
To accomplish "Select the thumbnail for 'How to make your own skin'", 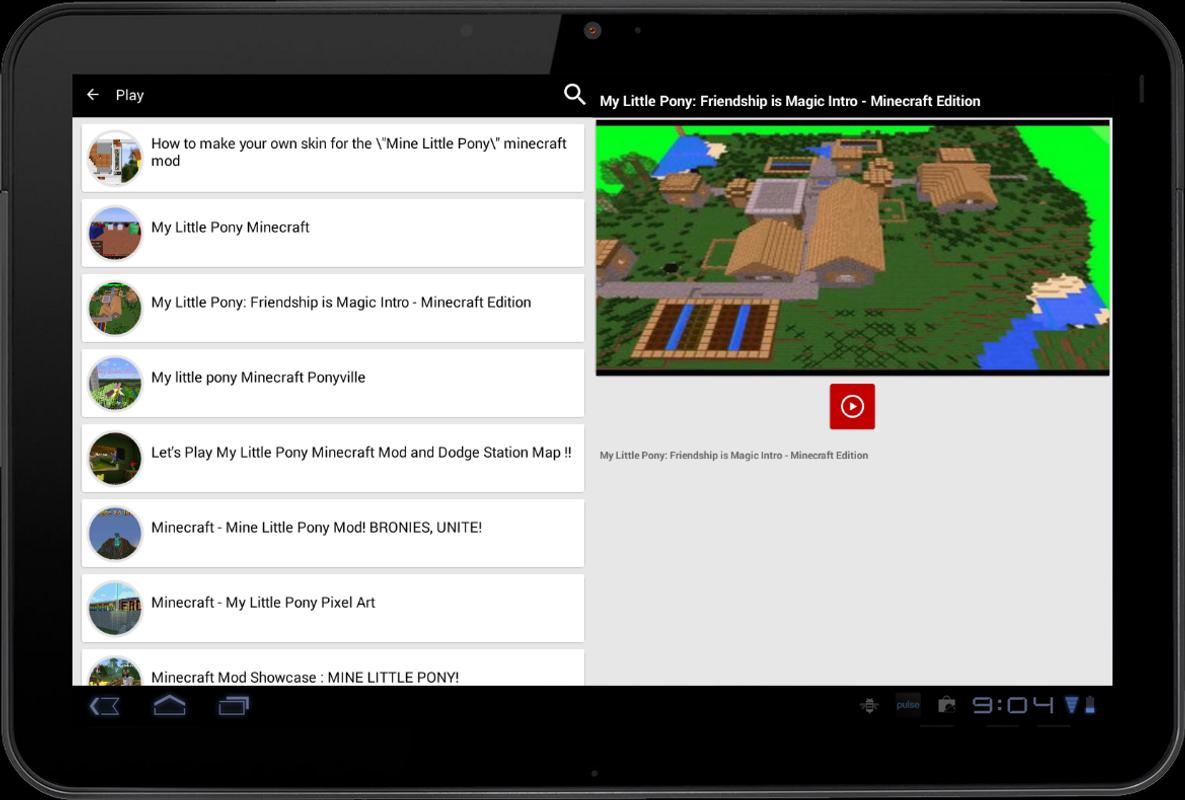I will tap(115, 158).
